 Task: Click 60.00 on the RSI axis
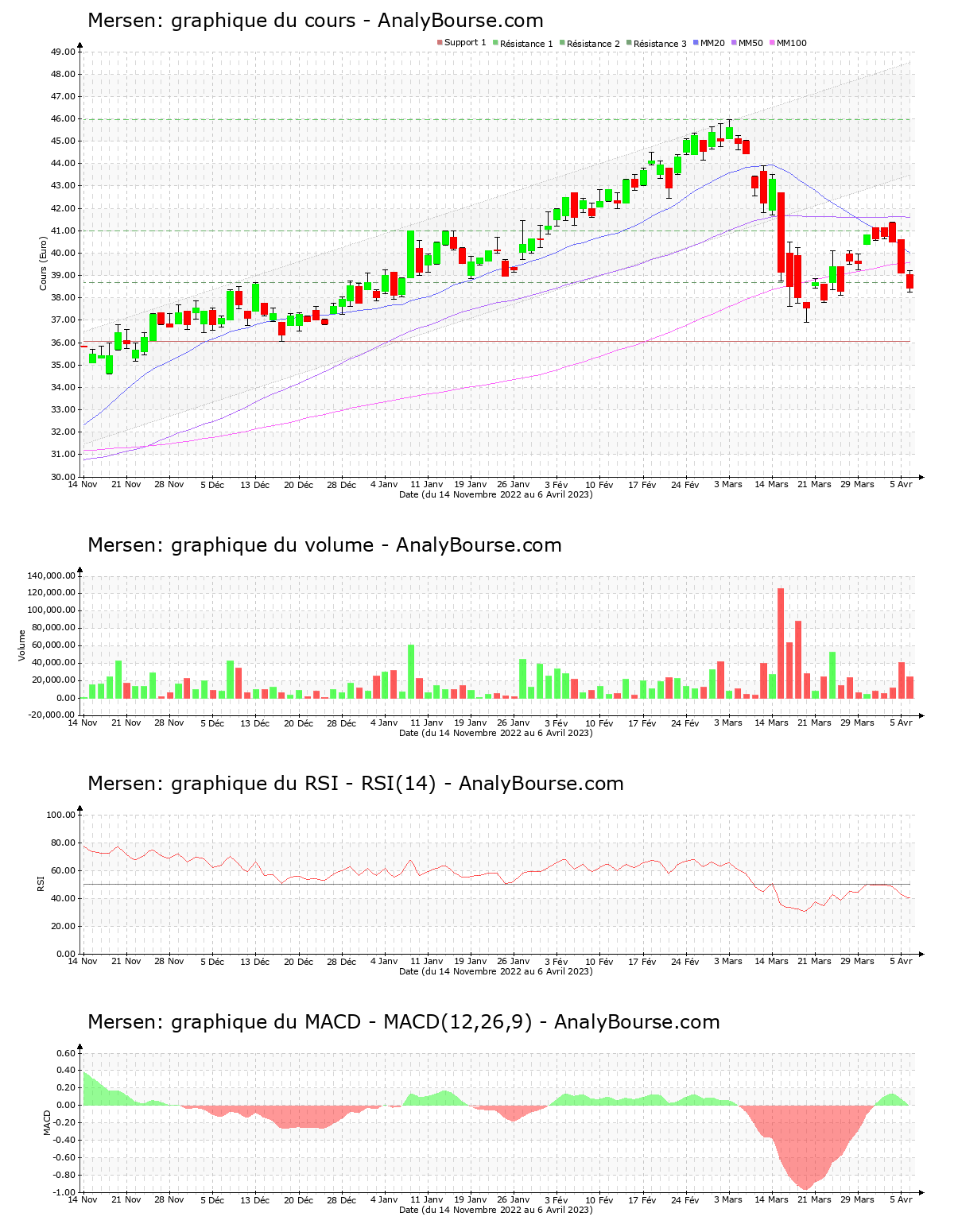point(63,870)
